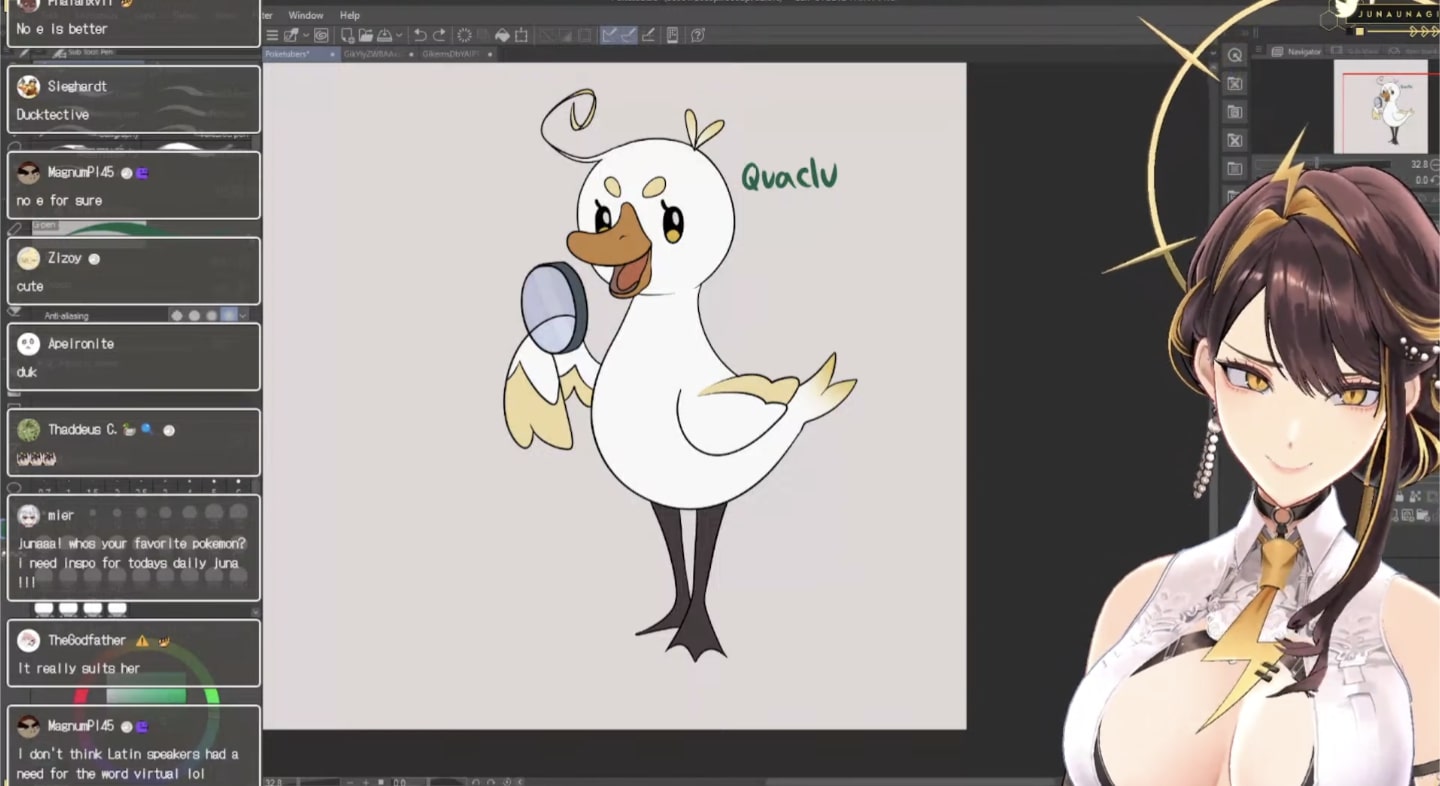
Task: Click the Clip Studio spiral icon
Action: 321,35
